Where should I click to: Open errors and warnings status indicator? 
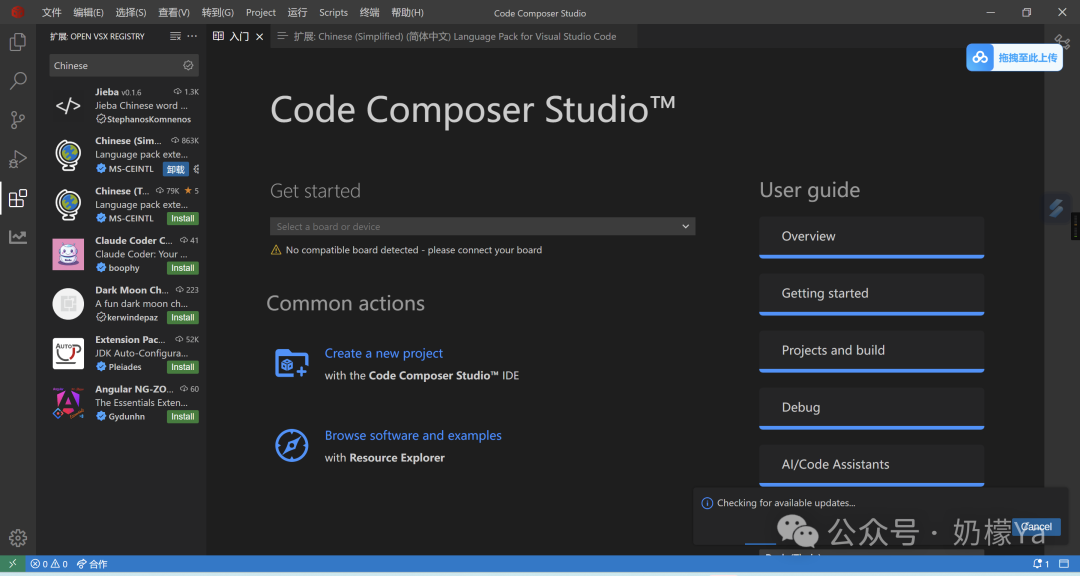[x=49, y=564]
